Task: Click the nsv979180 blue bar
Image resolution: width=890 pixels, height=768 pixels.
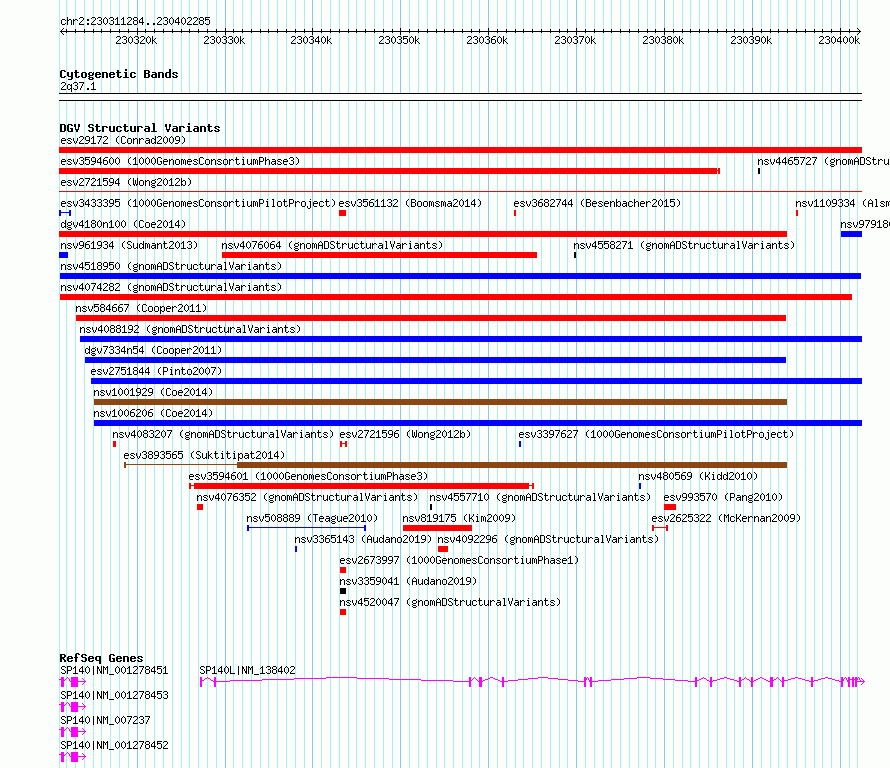Action: click(851, 234)
